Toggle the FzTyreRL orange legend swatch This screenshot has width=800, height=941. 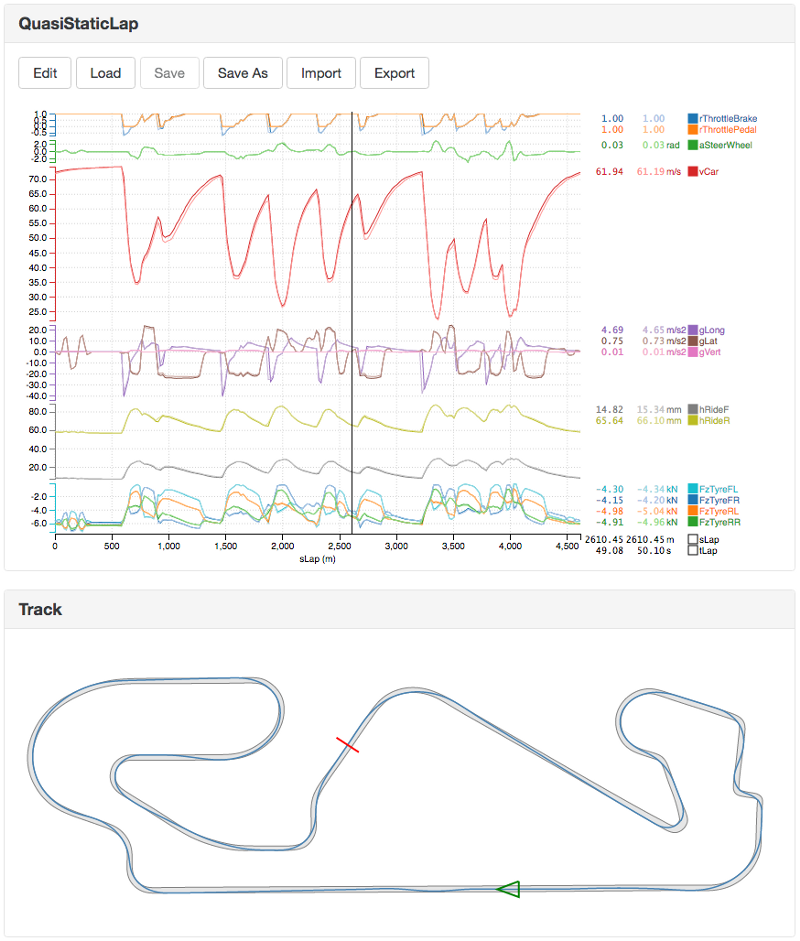pos(693,511)
